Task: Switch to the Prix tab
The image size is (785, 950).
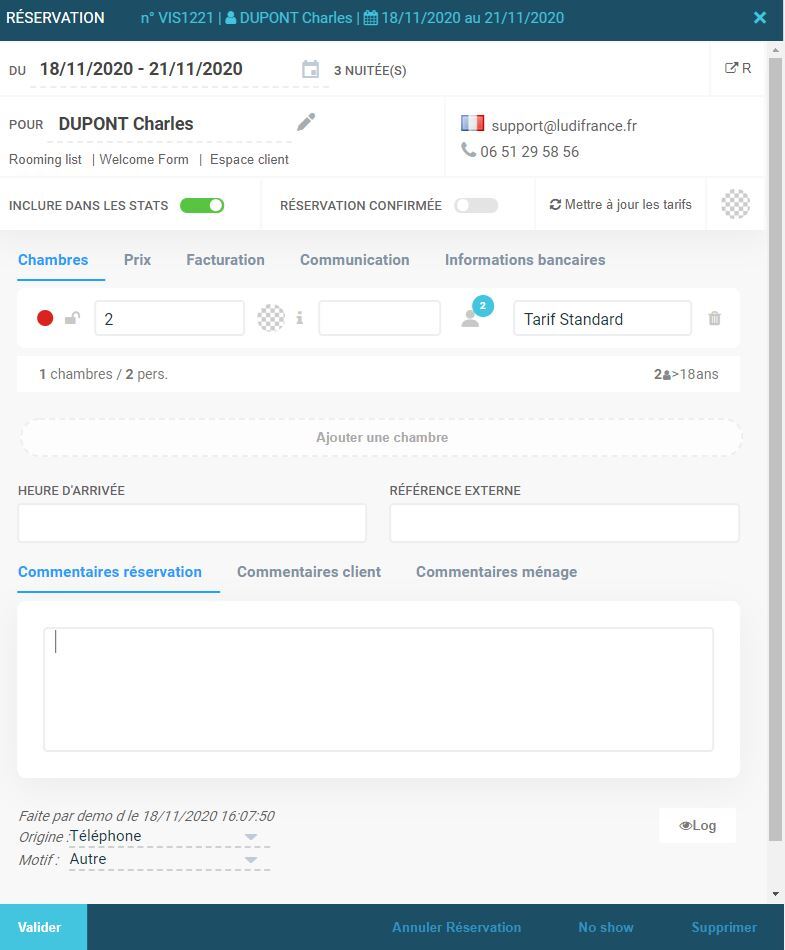Action: [137, 260]
